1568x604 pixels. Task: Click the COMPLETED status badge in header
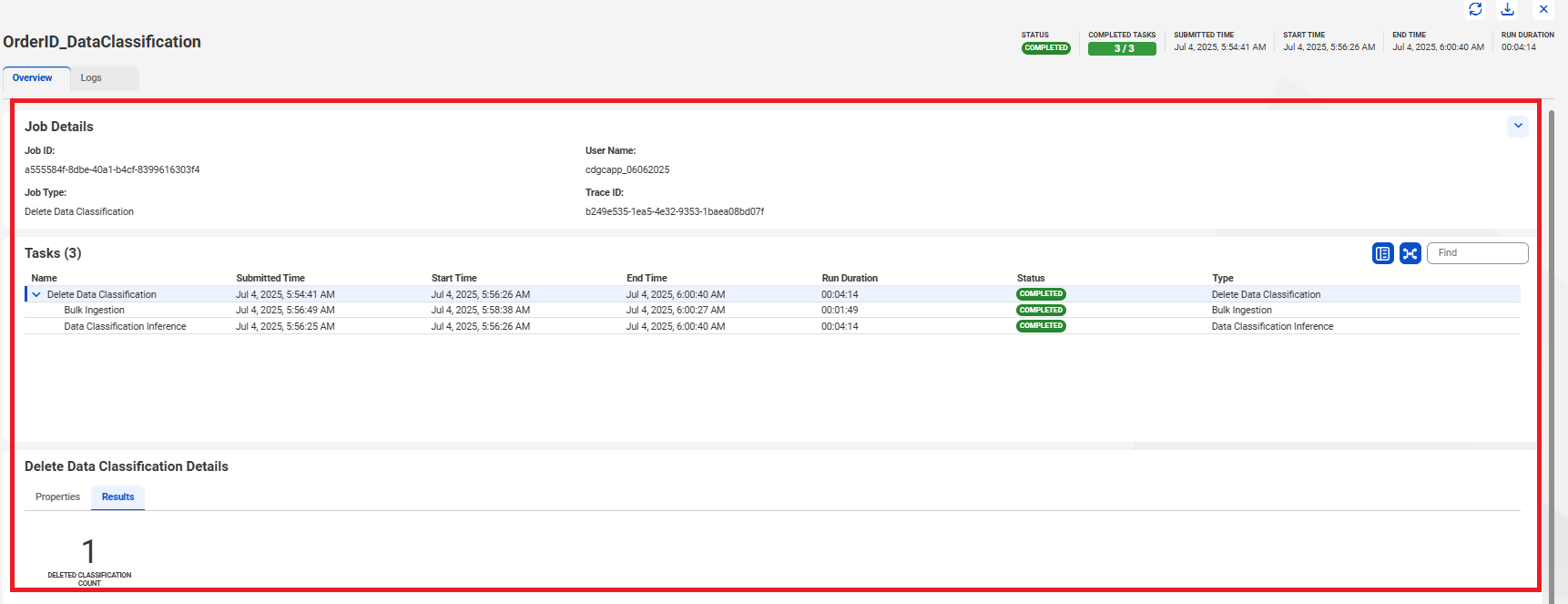coord(1045,48)
